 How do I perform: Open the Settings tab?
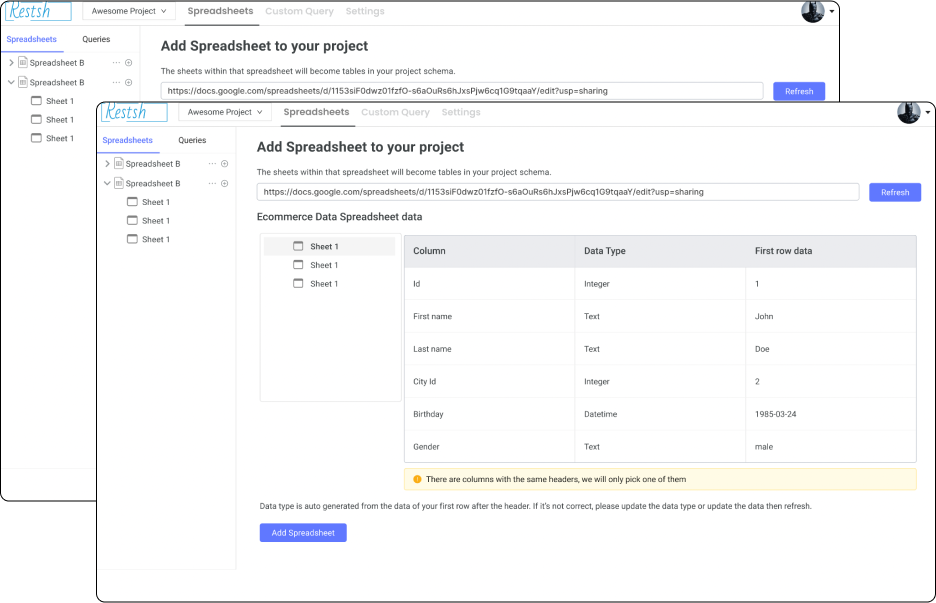tap(461, 113)
